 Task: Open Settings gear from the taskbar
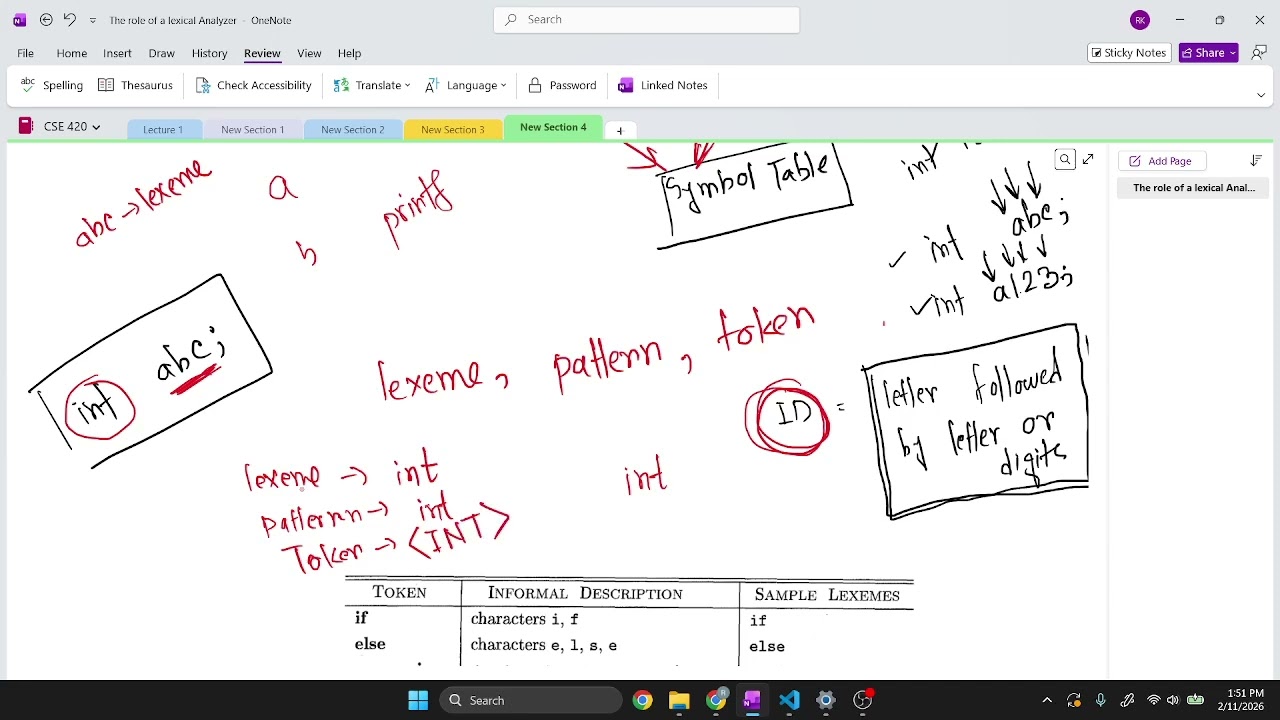826,700
